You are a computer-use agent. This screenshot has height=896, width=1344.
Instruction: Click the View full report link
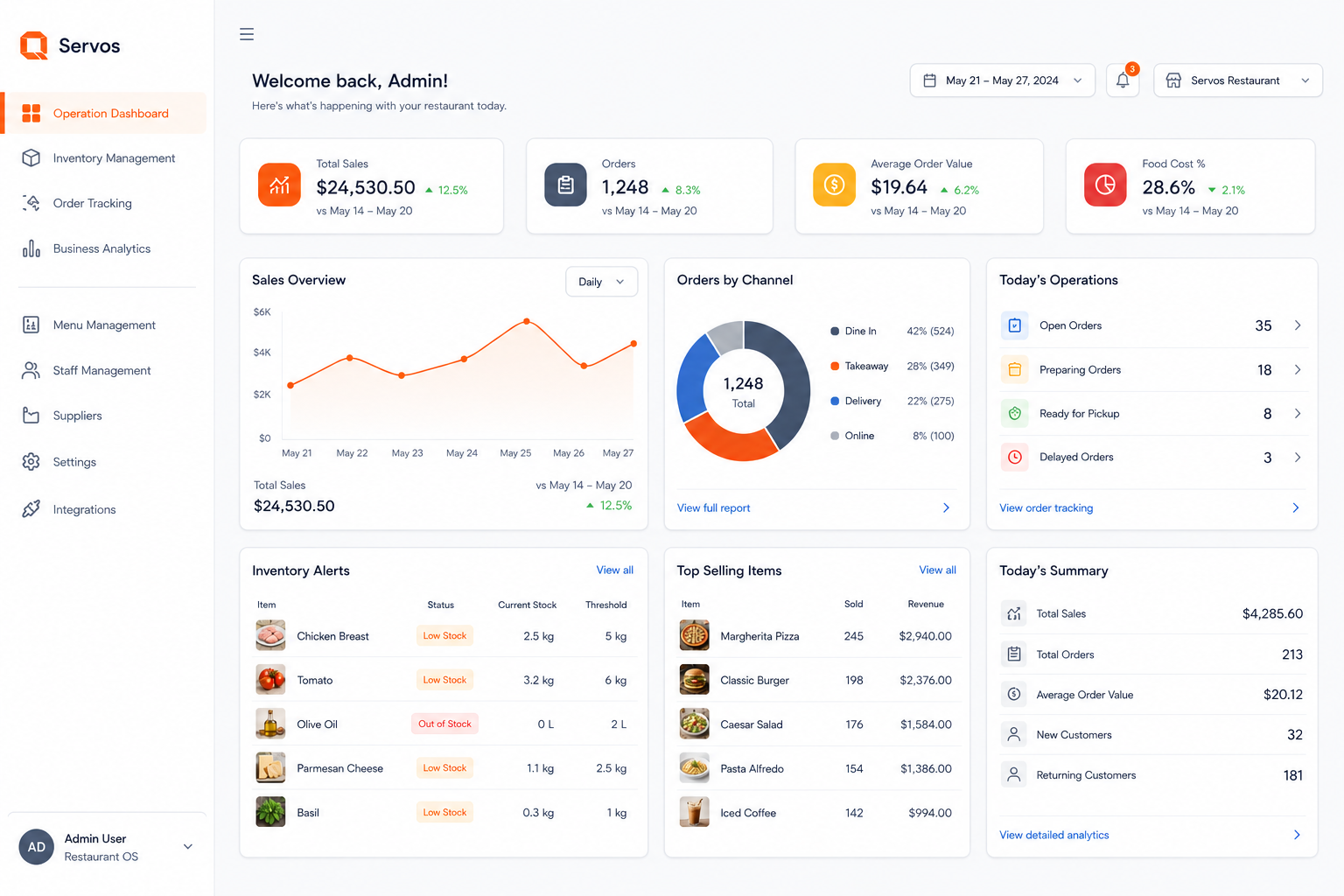click(x=713, y=508)
